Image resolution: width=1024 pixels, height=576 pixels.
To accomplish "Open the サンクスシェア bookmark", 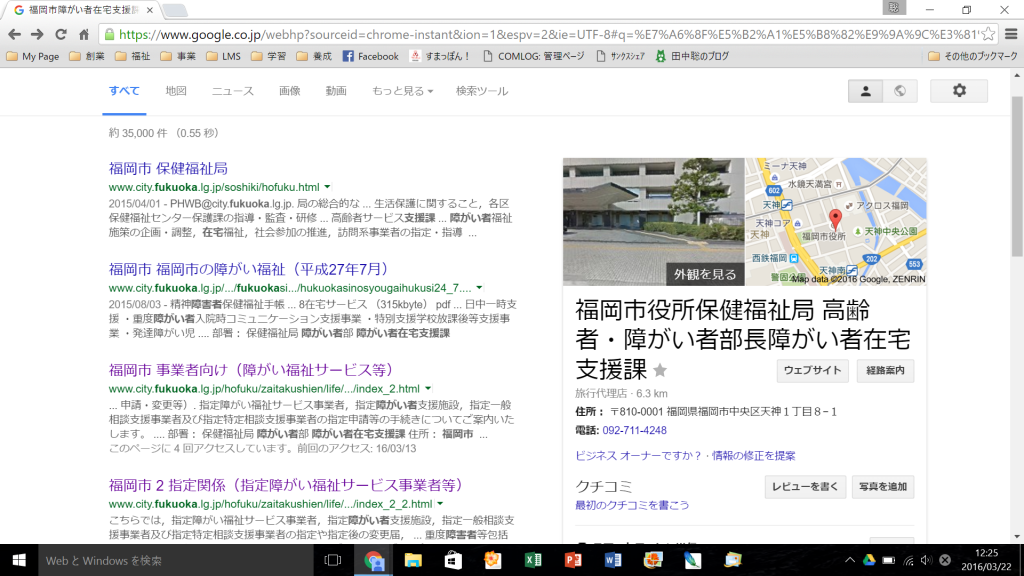I will [620, 57].
